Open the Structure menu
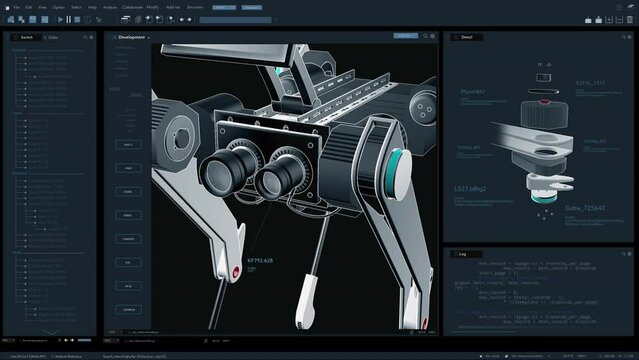This screenshot has height=360, width=639. click(x=195, y=7)
